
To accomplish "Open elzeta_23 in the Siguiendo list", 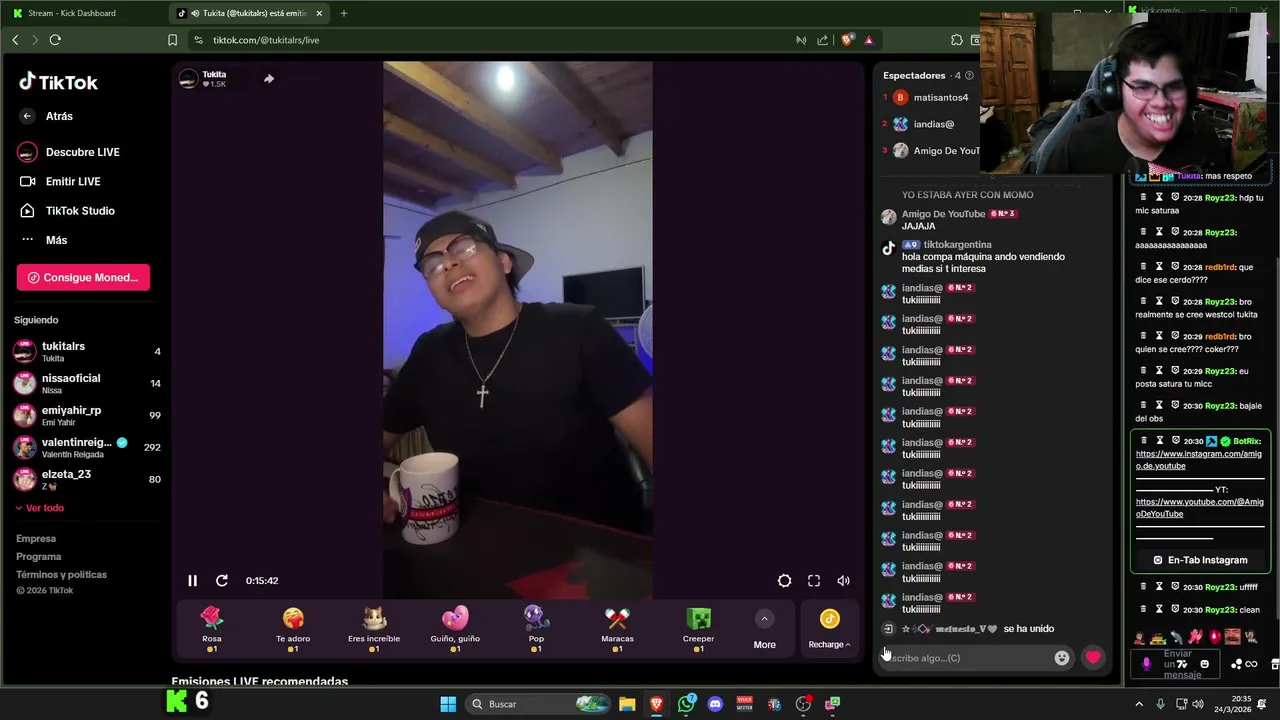I will point(86,479).
